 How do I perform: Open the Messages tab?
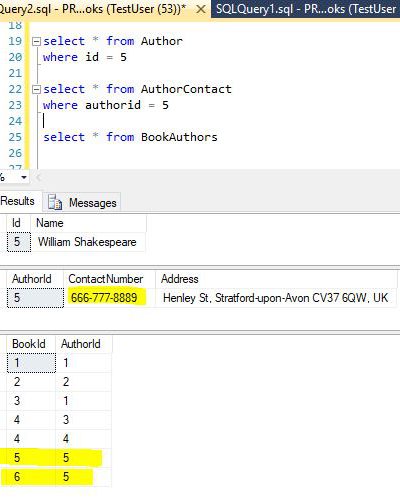[x=82, y=202]
